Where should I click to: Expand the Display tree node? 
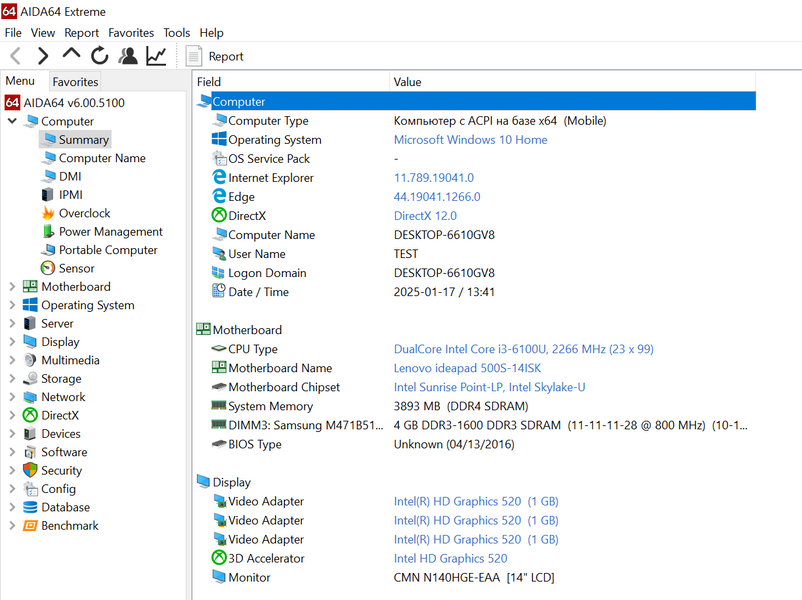12,342
